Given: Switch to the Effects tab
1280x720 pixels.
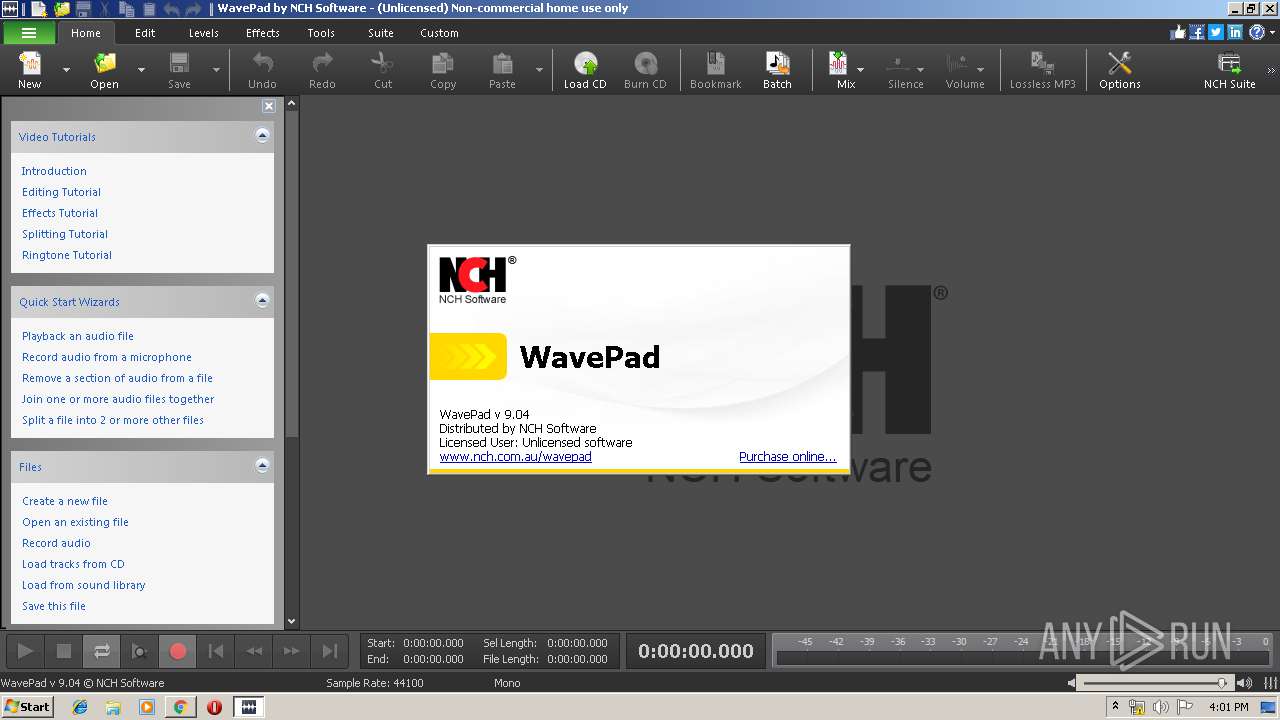Looking at the screenshot, I should (x=263, y=33).
